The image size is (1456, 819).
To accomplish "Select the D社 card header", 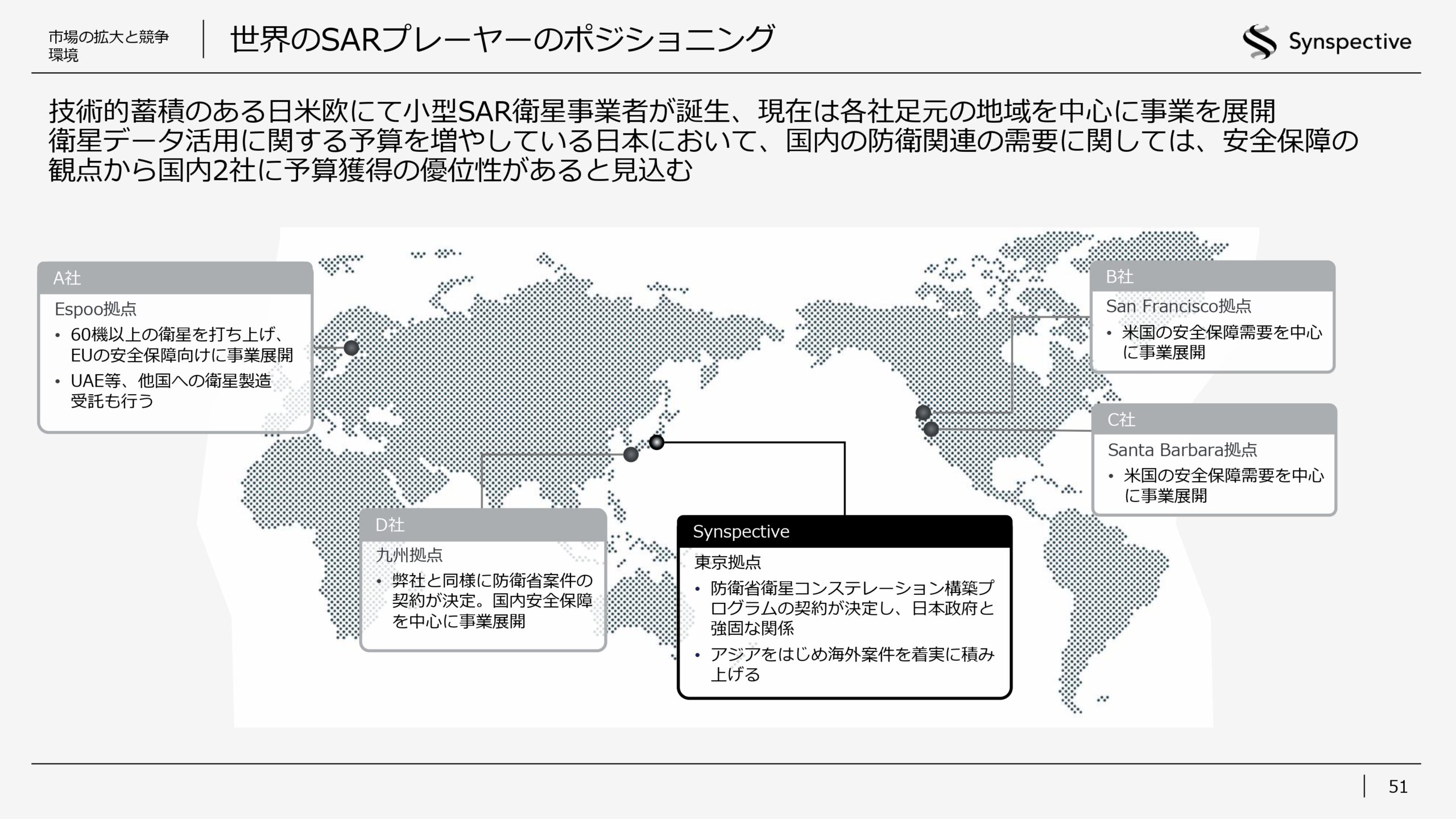I will [483, 525].
